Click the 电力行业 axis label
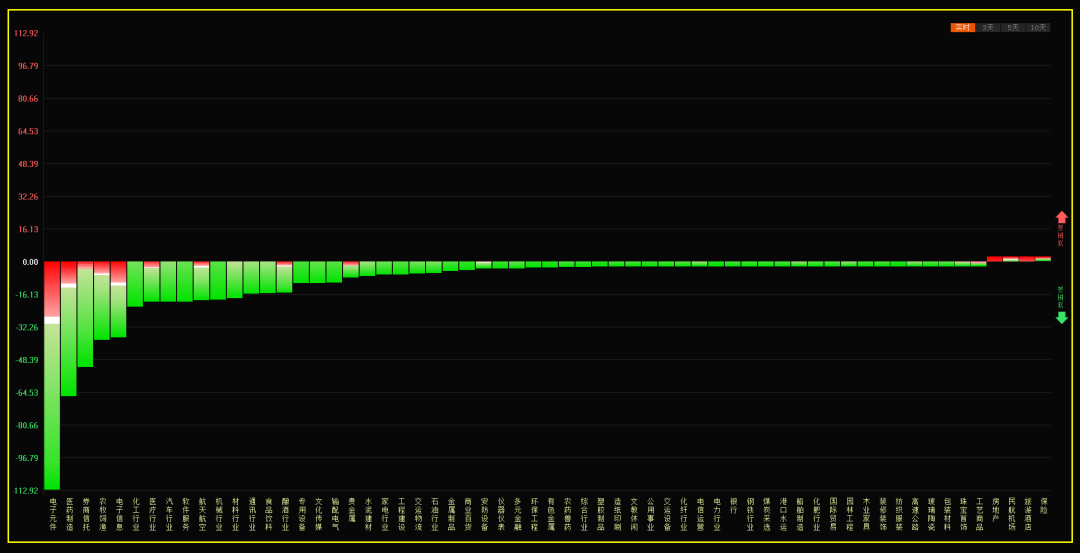The width and height of the screenshot is (1080, 553). 716,515
